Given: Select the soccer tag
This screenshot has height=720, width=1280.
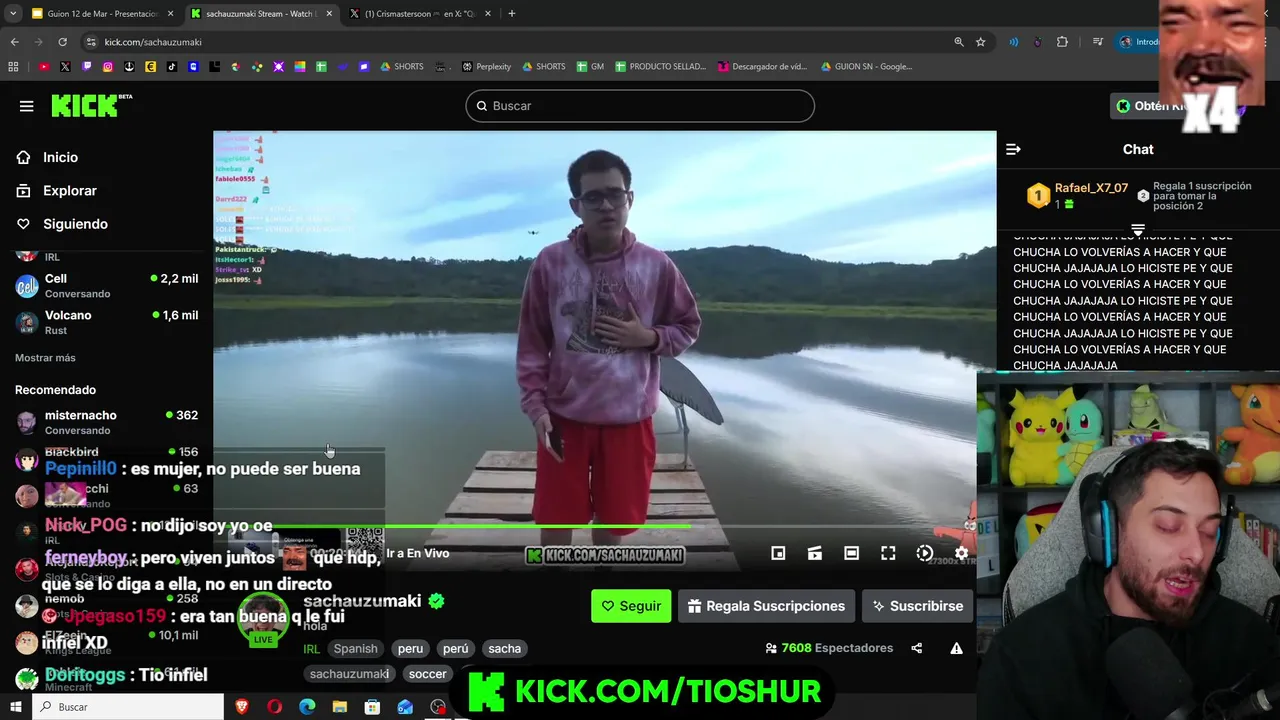Looking at the screenshot, I should (427, 674).
